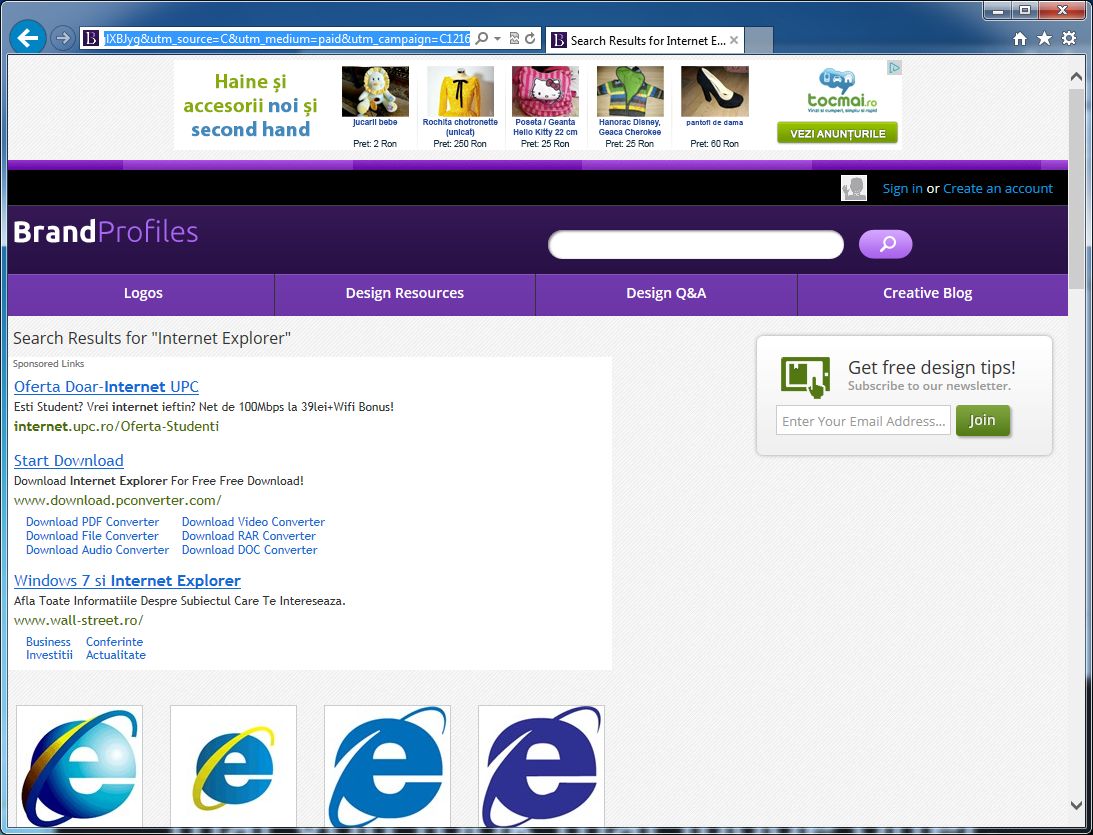1093x835 pixels.
Task: Click the internet.upc.ro/Oferta-Studenti URL text
Action: coord(116,427)
